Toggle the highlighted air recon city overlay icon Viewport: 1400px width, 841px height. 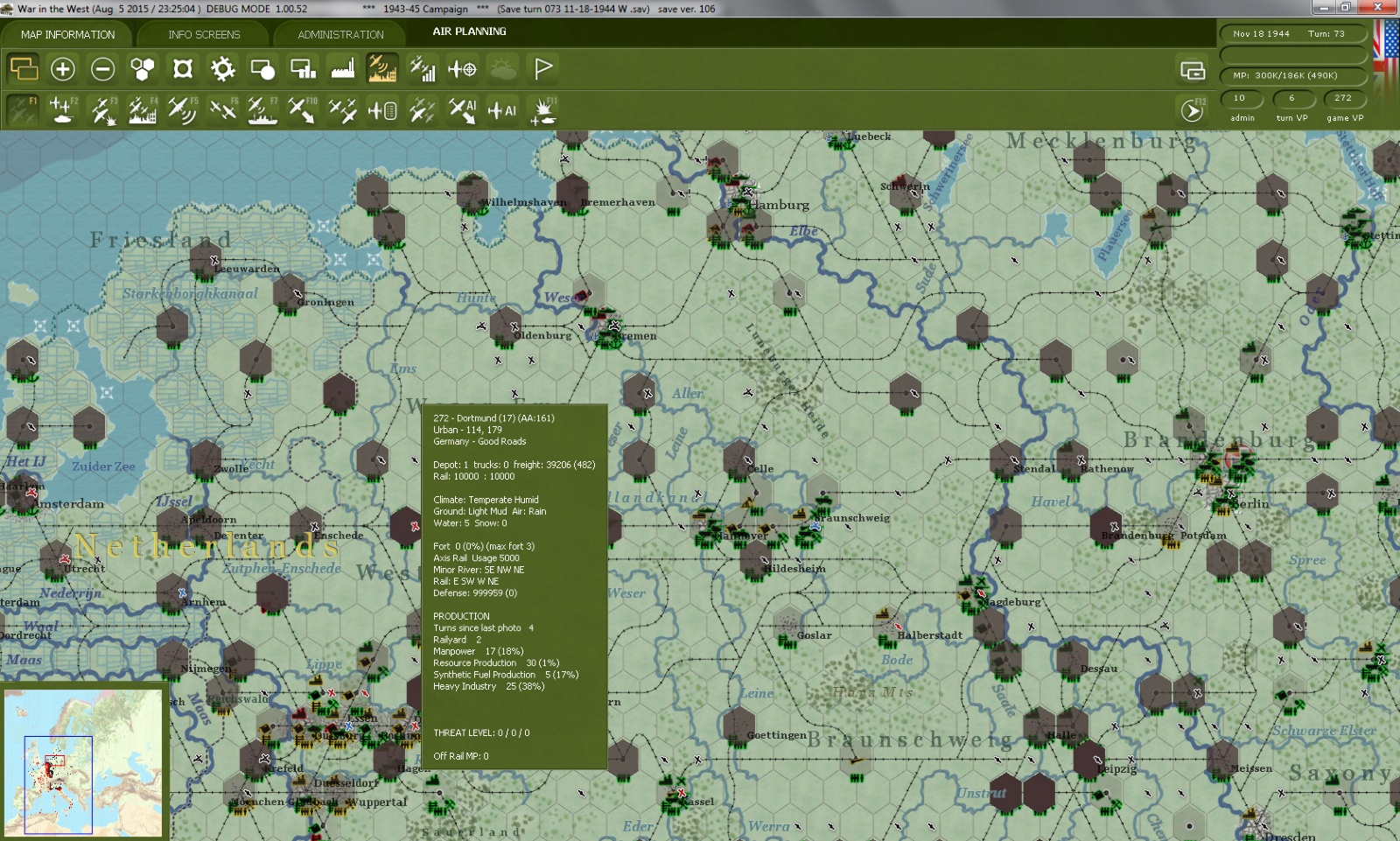(x=382, y=69)
